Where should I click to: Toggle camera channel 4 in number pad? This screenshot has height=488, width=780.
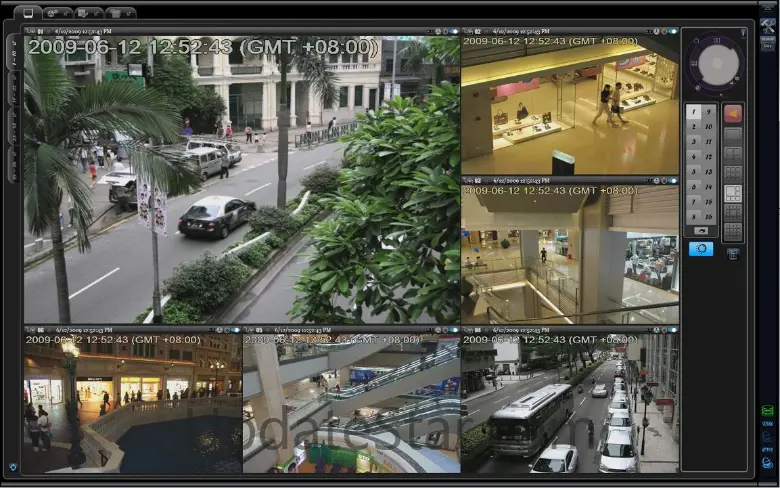click(692, 157)
